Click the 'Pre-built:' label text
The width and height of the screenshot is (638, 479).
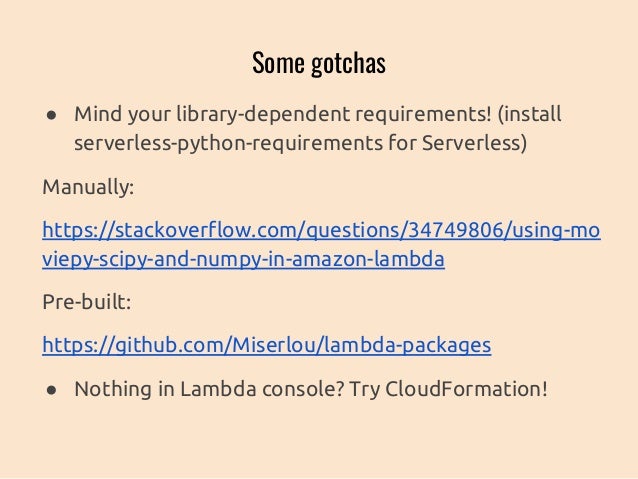click(x=87, y=302)
